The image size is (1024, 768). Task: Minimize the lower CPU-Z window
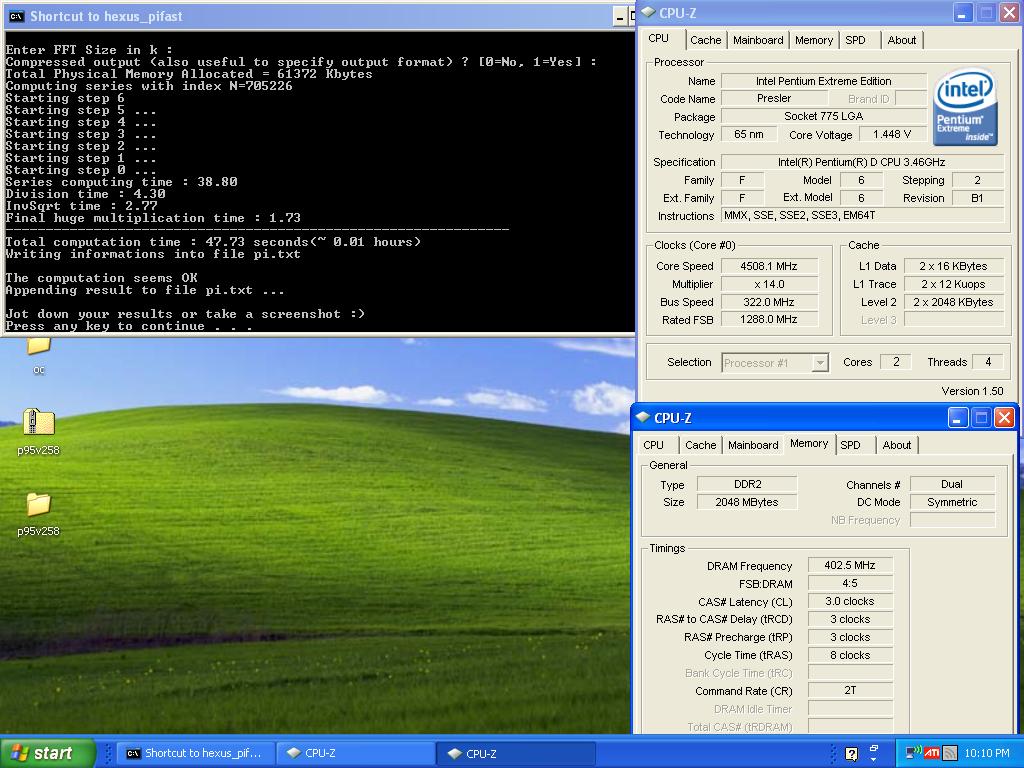[x=958, y=418]
